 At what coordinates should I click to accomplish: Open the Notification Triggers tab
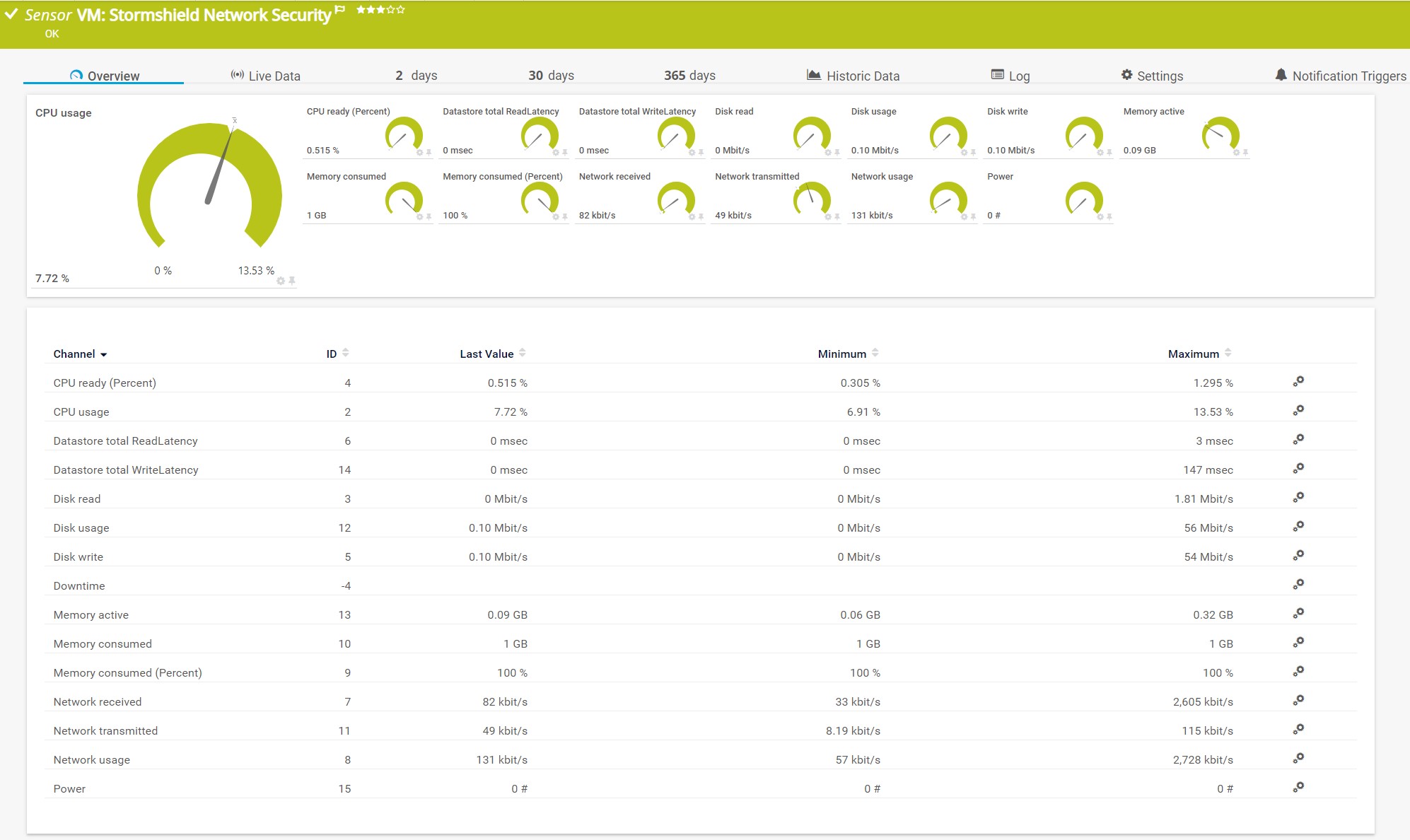coord(1341,76)
